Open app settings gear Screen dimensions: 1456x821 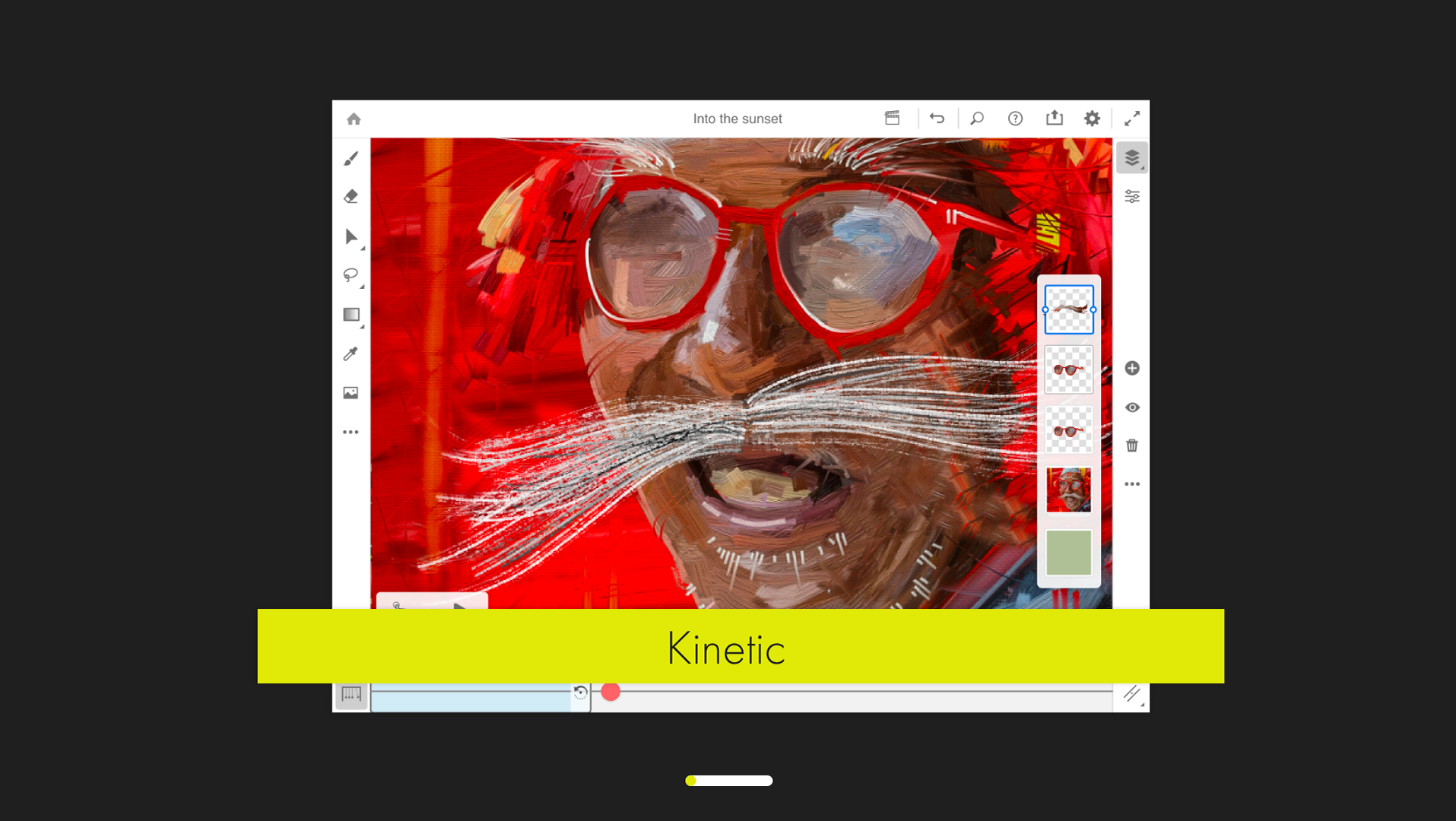tap(1093, 119)
